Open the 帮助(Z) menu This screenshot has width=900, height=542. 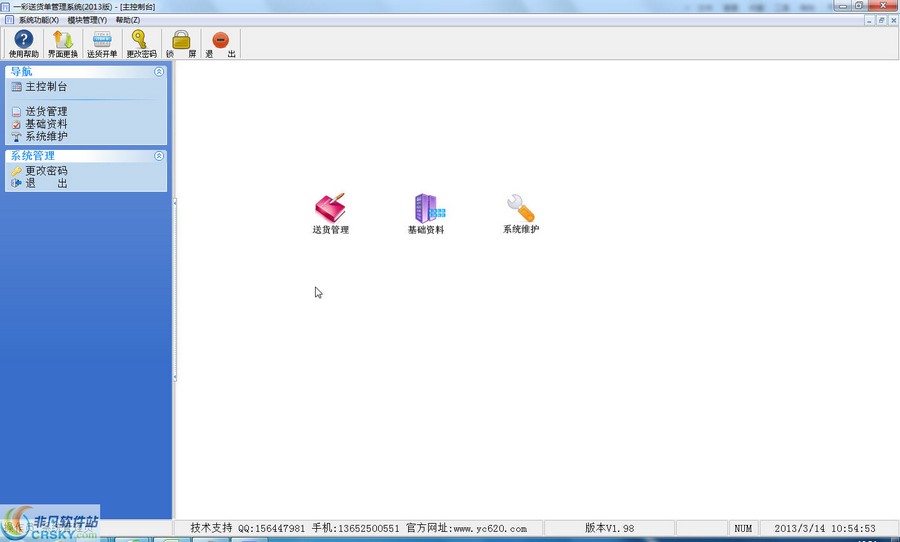tap(128, 20)
